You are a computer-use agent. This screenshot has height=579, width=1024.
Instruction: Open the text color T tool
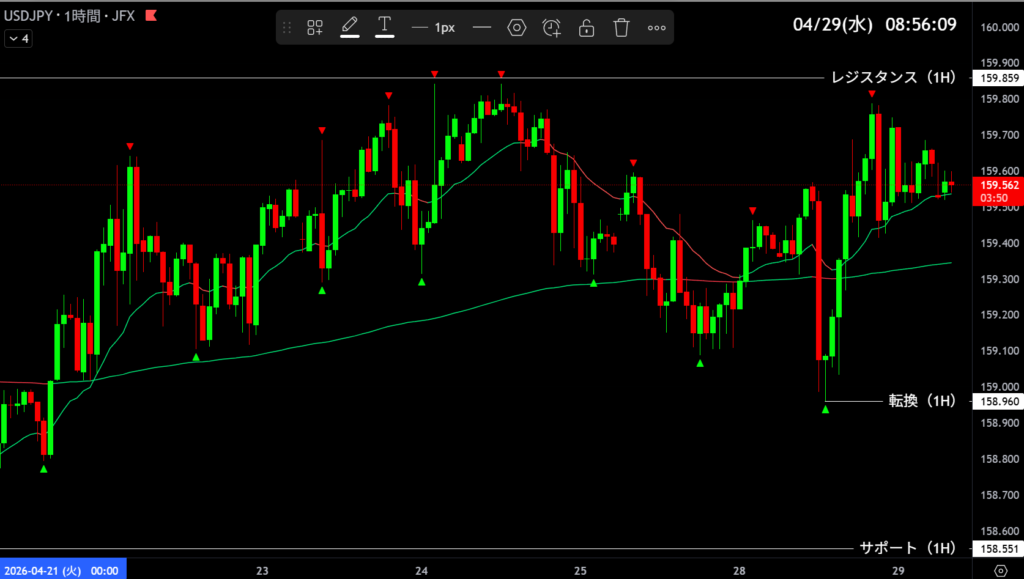(x=384, y=27)
